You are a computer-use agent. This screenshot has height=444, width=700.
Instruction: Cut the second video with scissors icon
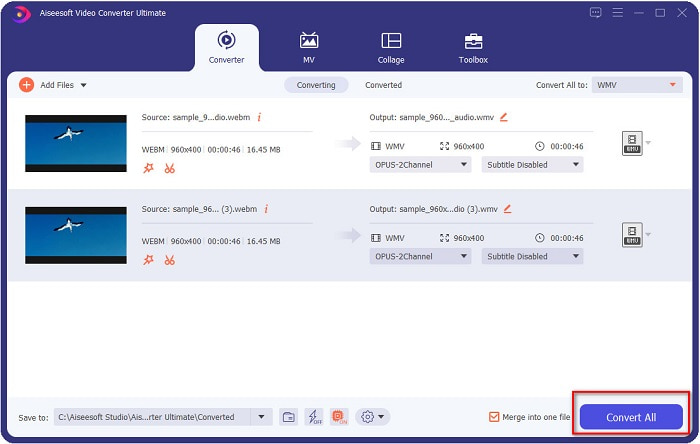(x=170, y=260)
